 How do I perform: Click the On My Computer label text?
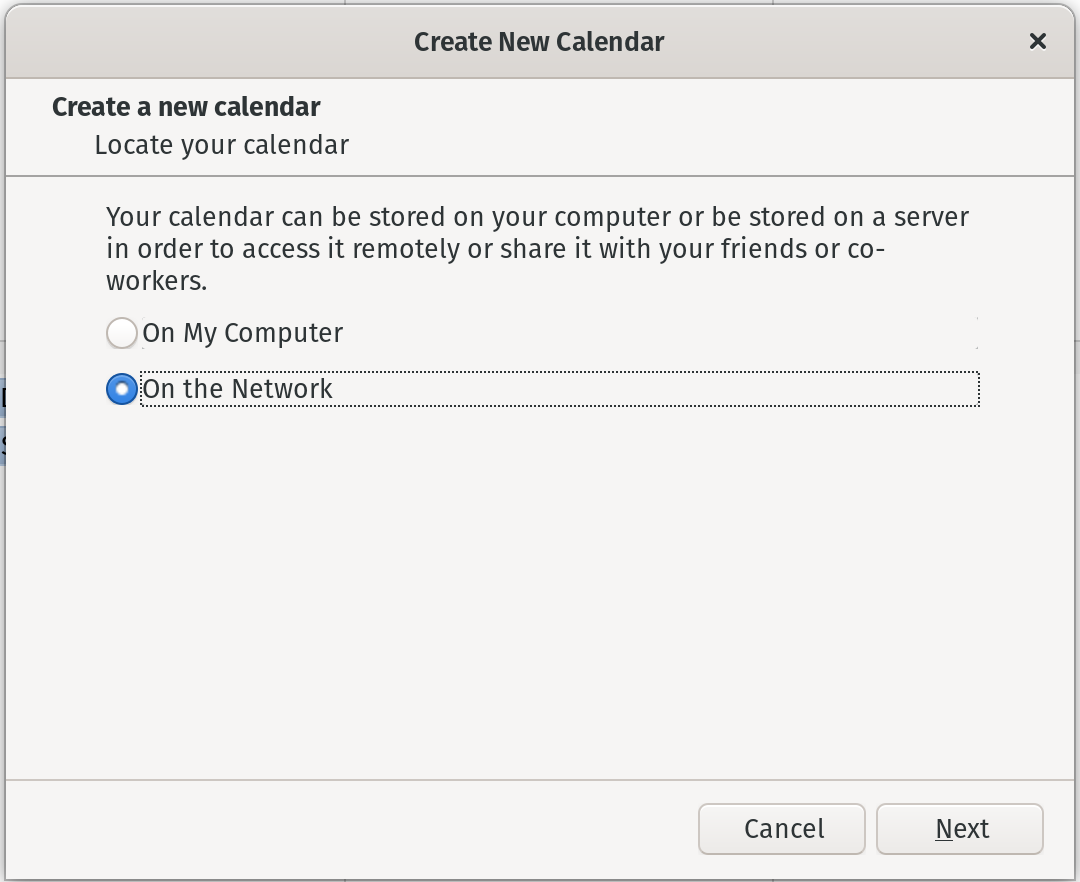[244, 333]
